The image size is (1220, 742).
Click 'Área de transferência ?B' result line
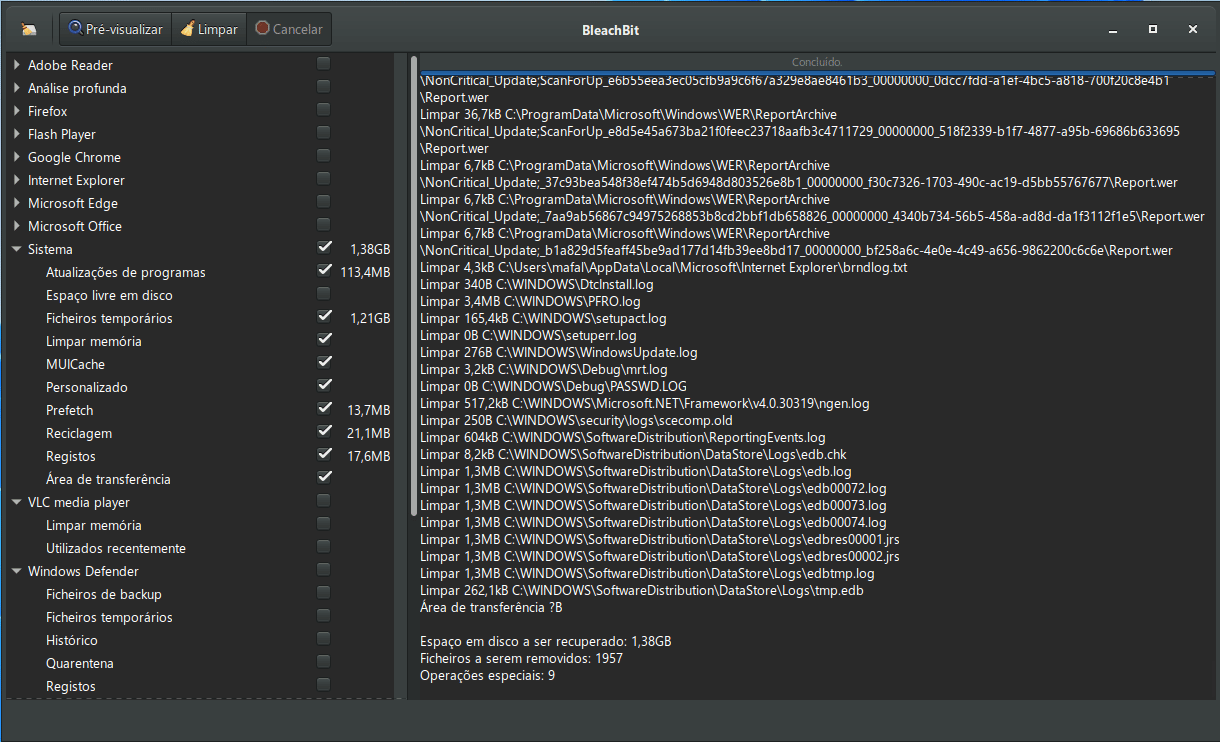[491, 607]
